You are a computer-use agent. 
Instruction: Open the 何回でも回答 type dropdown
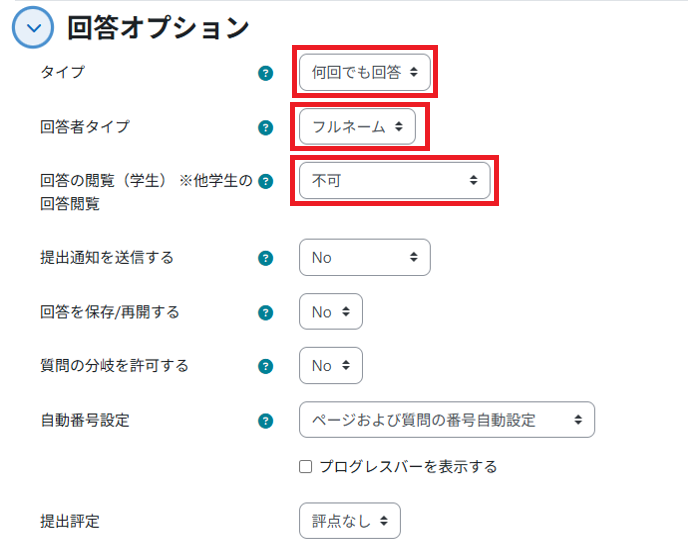coord(365,73)
